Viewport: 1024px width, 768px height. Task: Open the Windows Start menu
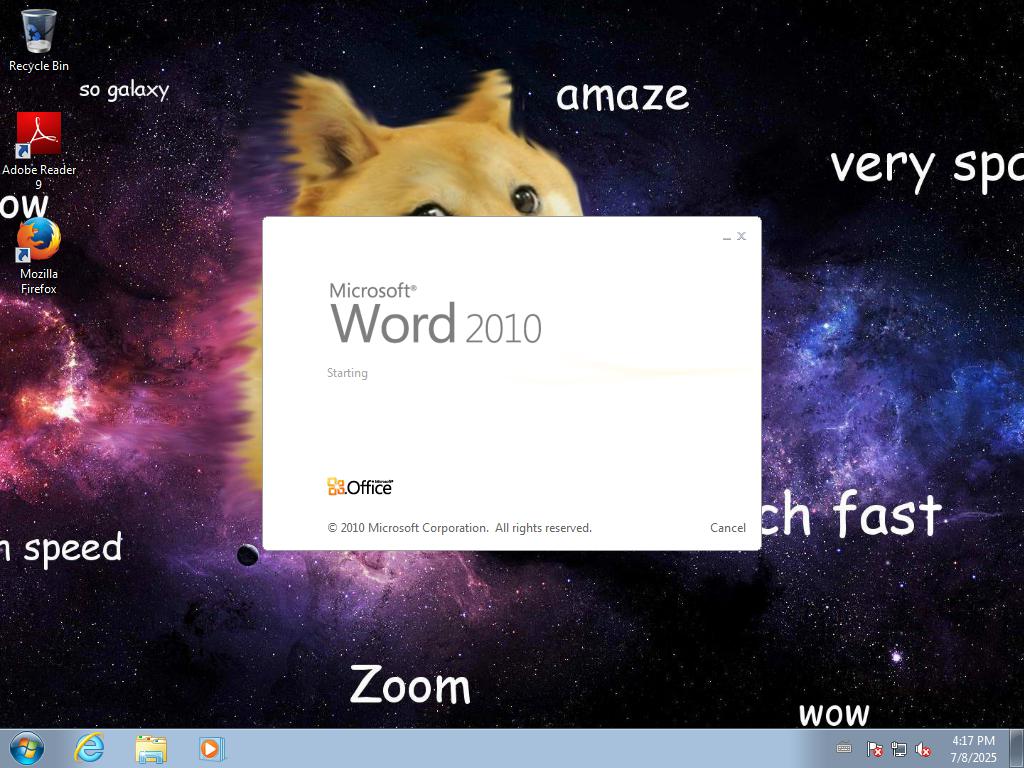[27, 748]
